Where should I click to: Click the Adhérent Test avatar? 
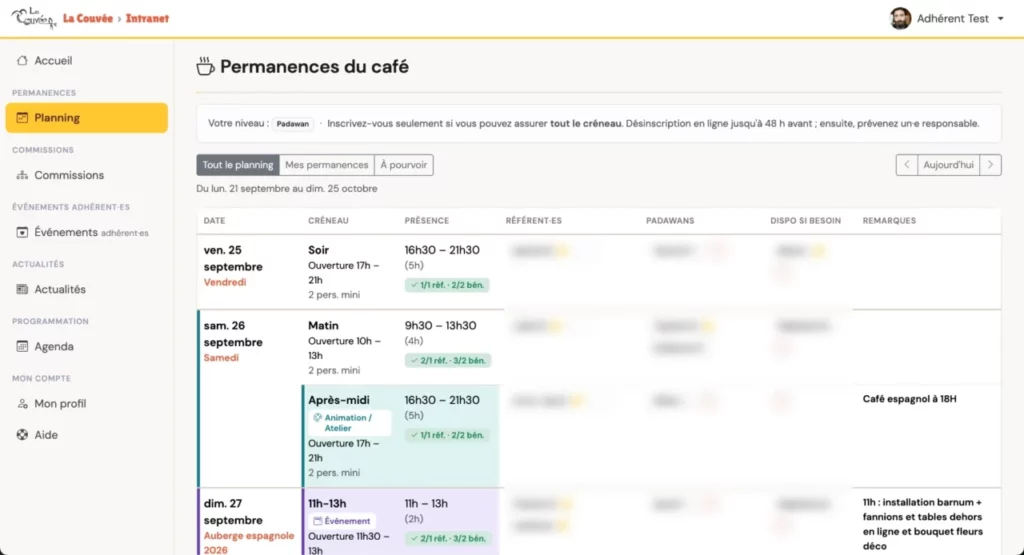coord(900,18)
